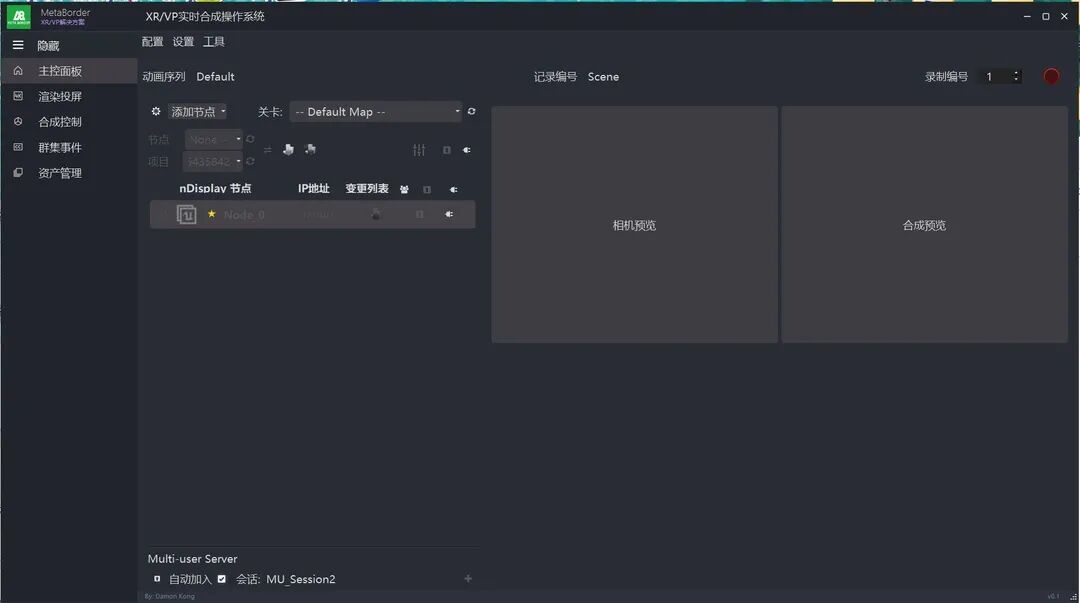The image size is (1080, 603).
Task: Open the 项目 dropdown
Action: (212, 162)
